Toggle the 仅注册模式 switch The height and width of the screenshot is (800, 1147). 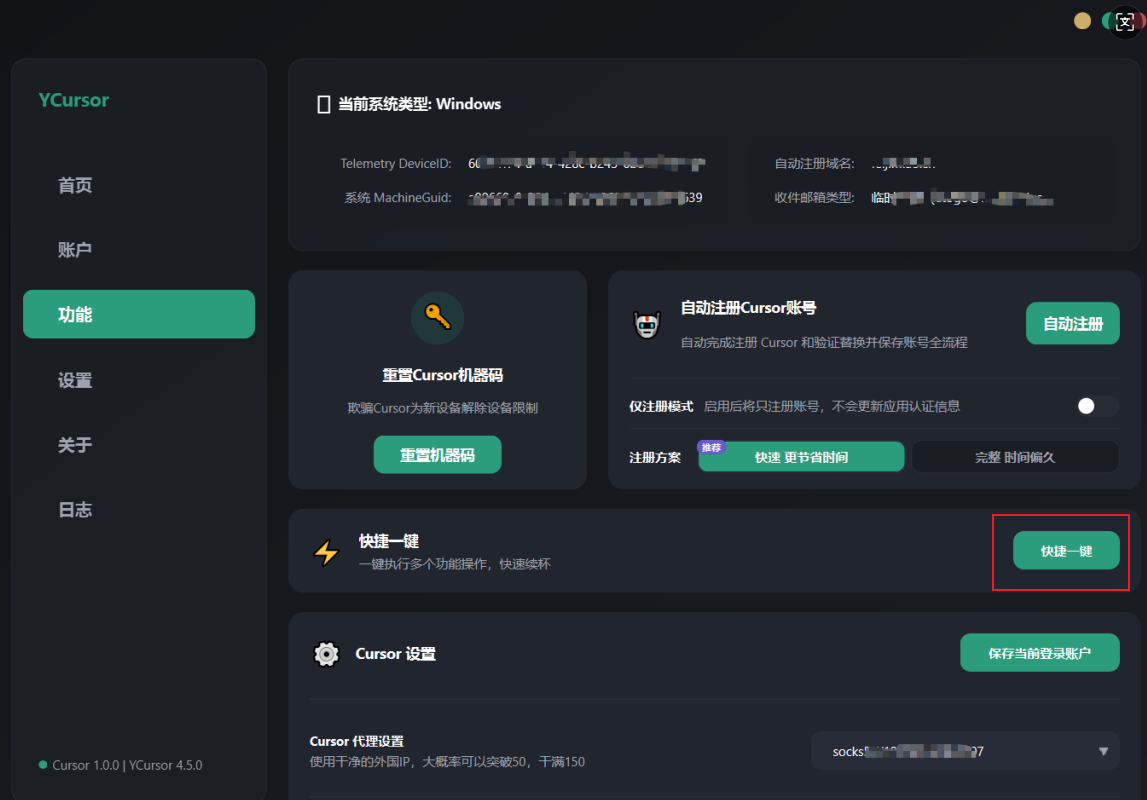click(1097, 406)
